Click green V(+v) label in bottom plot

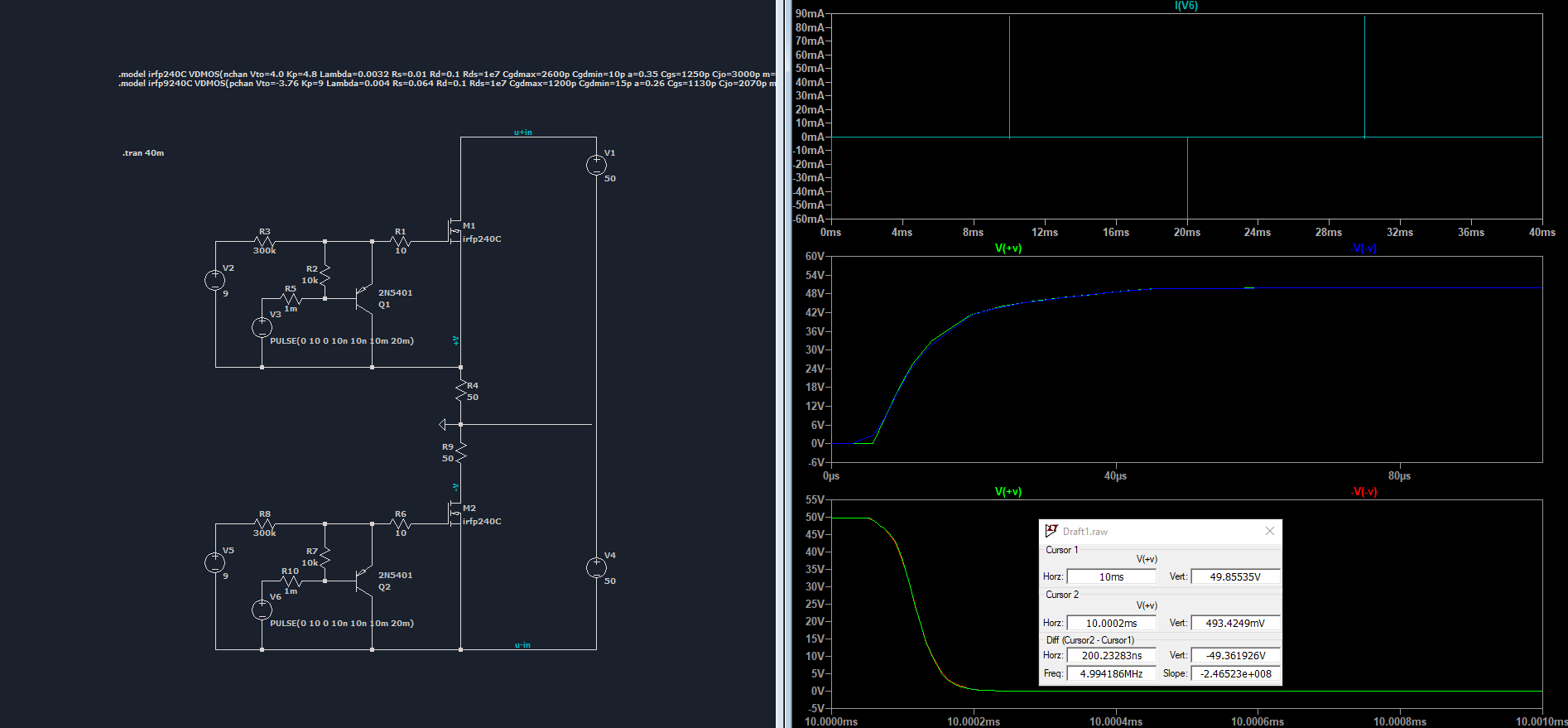pos(1008,492)
